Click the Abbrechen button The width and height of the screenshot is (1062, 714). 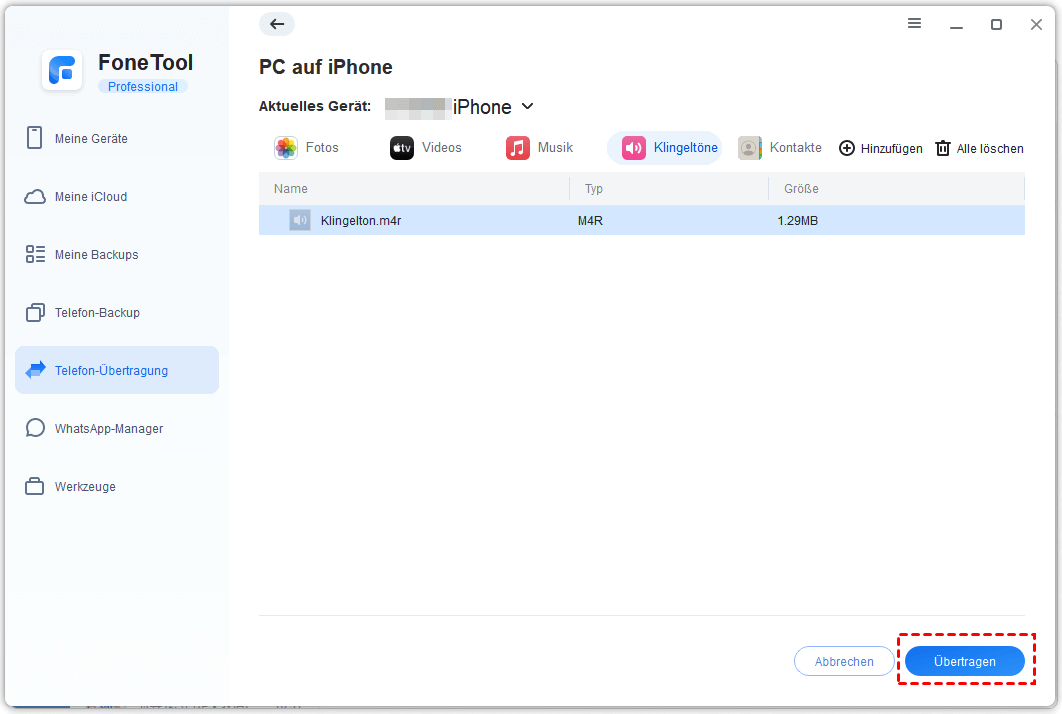(844, 661)
